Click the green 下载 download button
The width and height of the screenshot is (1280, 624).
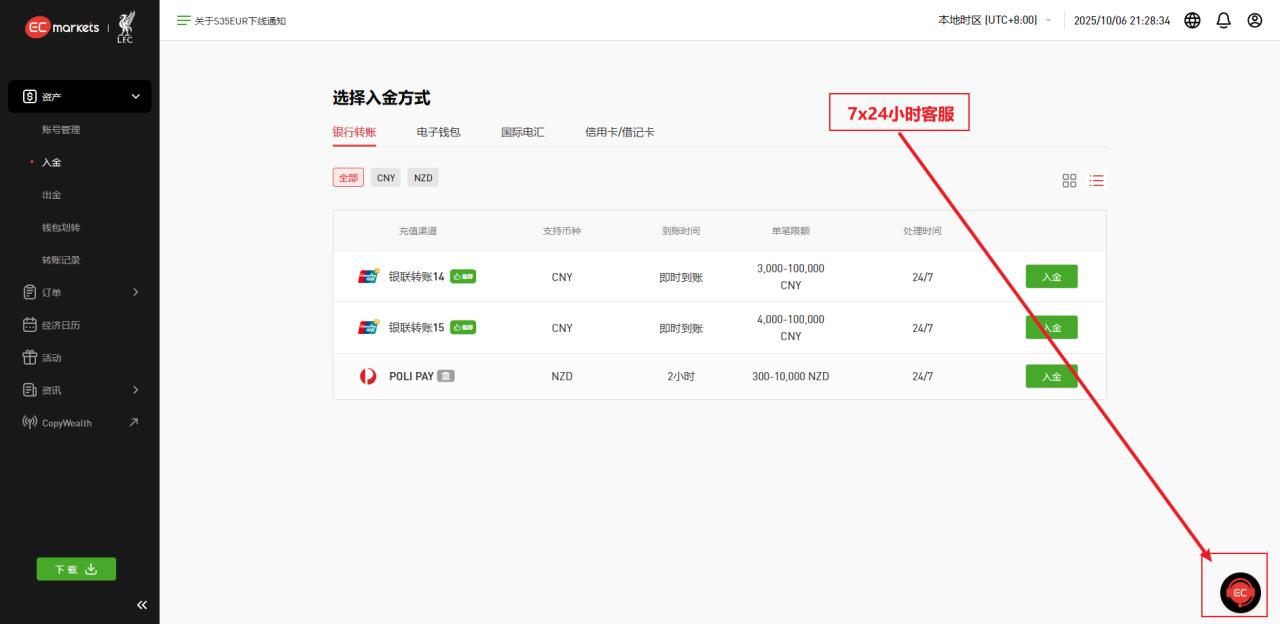pos(76,568)
